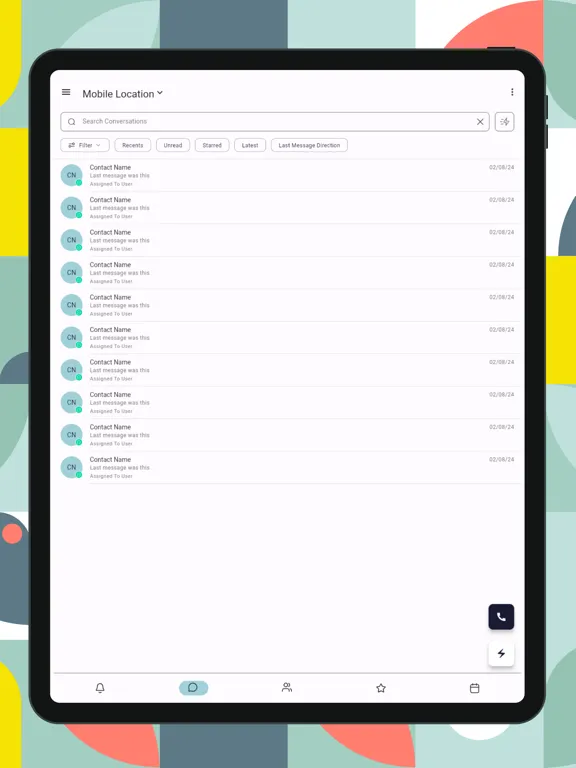Open the hamburger navigation menu
This screenshot has width=576, height=768.
[66, 92]
